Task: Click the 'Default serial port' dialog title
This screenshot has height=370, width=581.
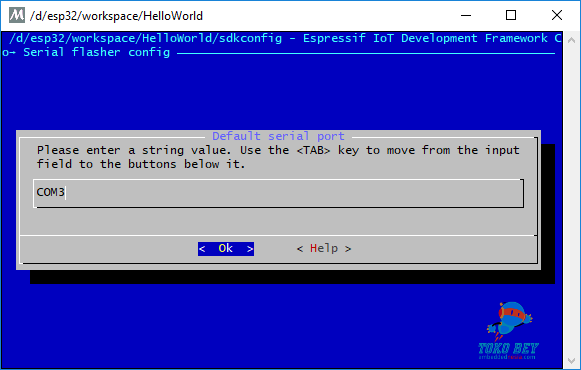Action: tap(278, 136)
